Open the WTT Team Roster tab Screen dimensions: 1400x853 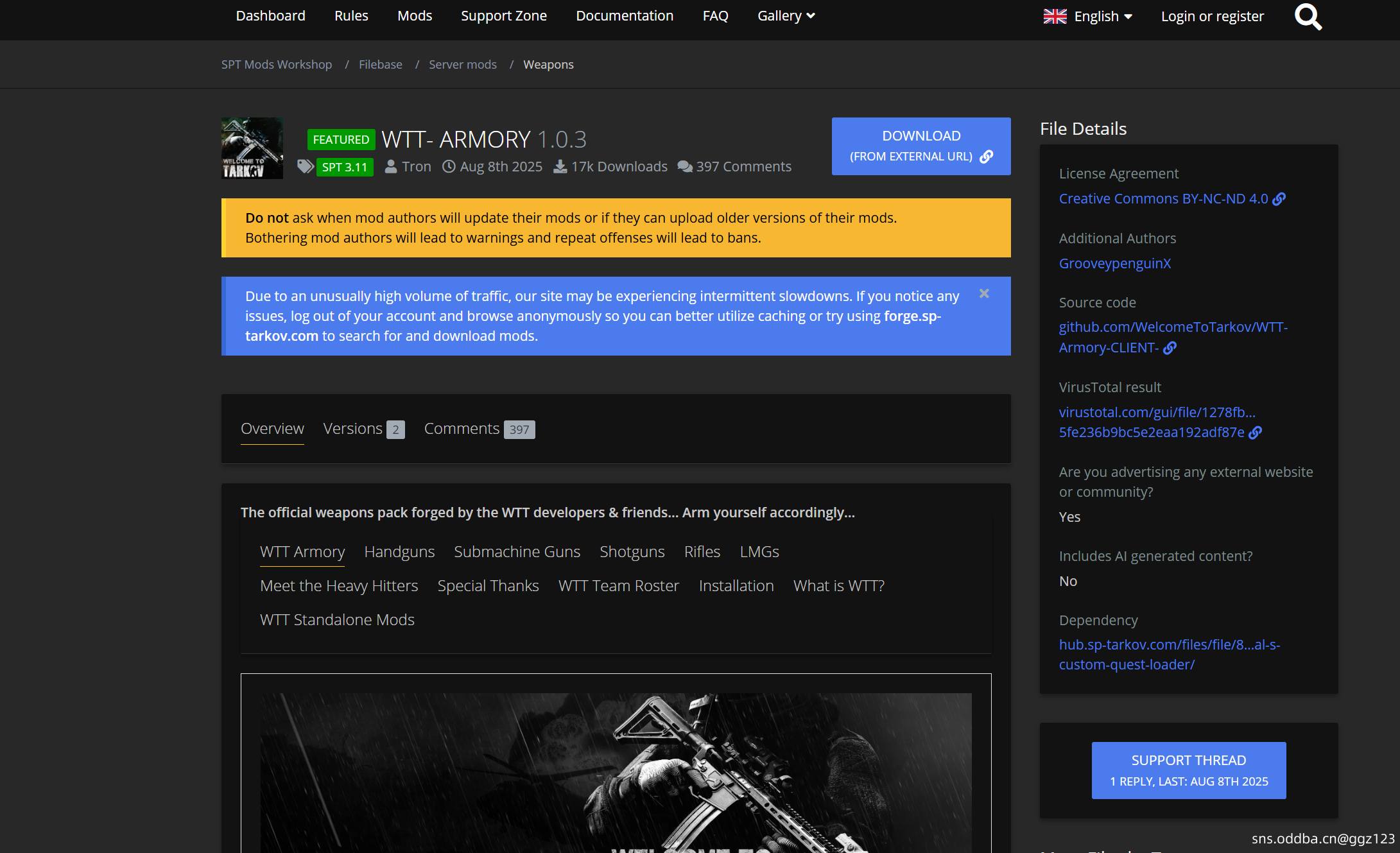click(x=619, y=586)
